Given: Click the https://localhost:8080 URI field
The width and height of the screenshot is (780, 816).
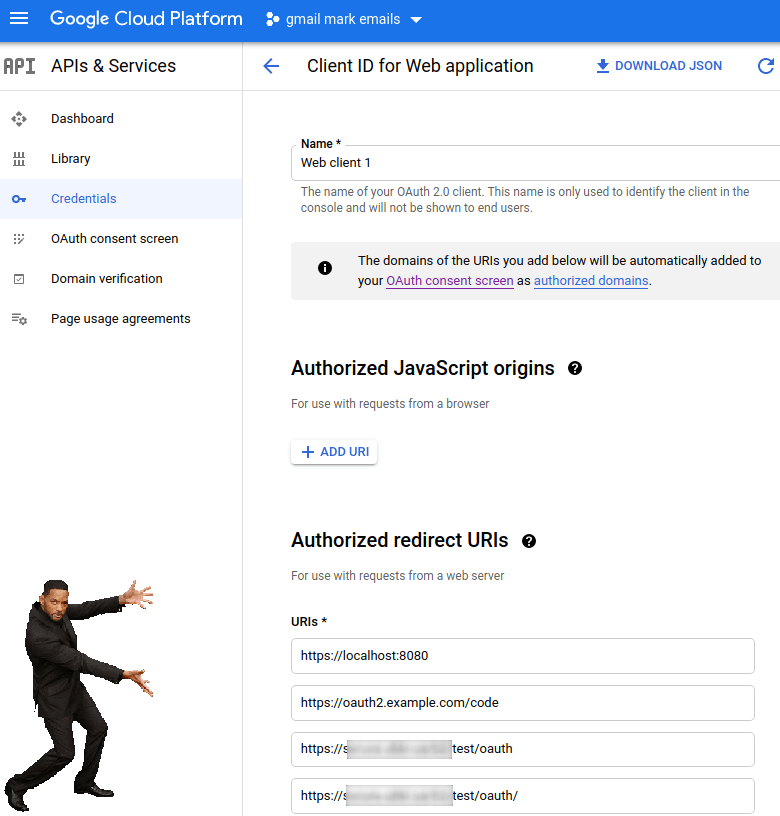Looking at the screenshot, I should [x=523, y=656].
